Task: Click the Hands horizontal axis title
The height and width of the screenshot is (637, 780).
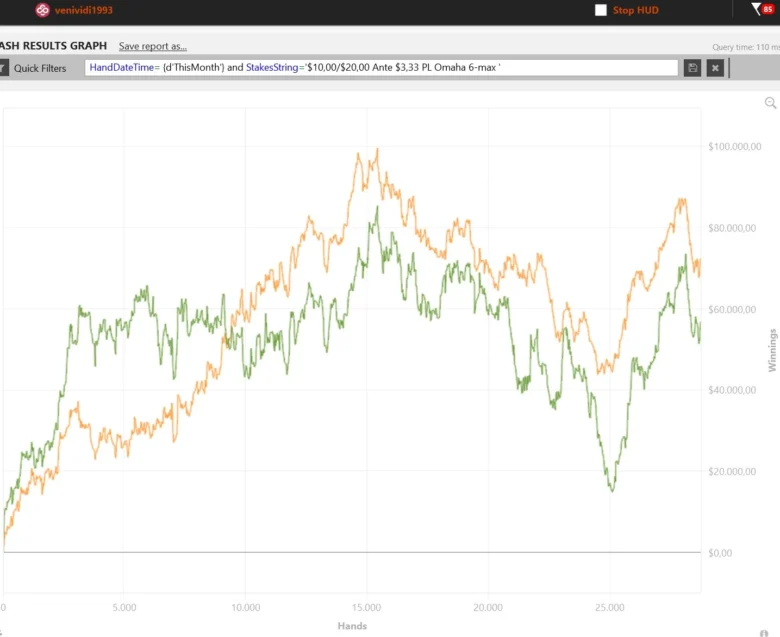Action: 352,626
